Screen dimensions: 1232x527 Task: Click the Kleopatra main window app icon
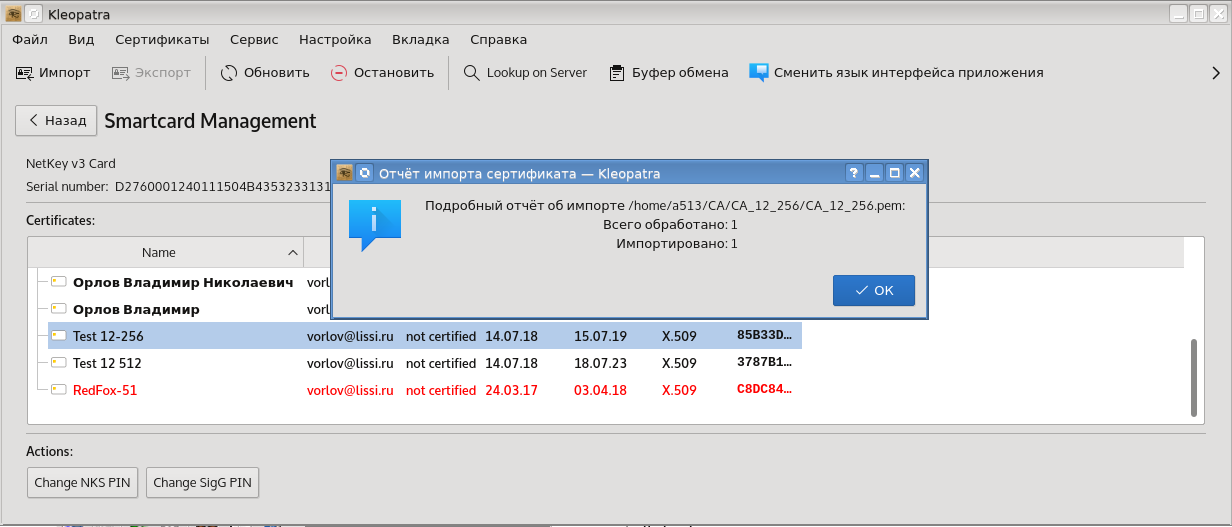pos(14,14)
